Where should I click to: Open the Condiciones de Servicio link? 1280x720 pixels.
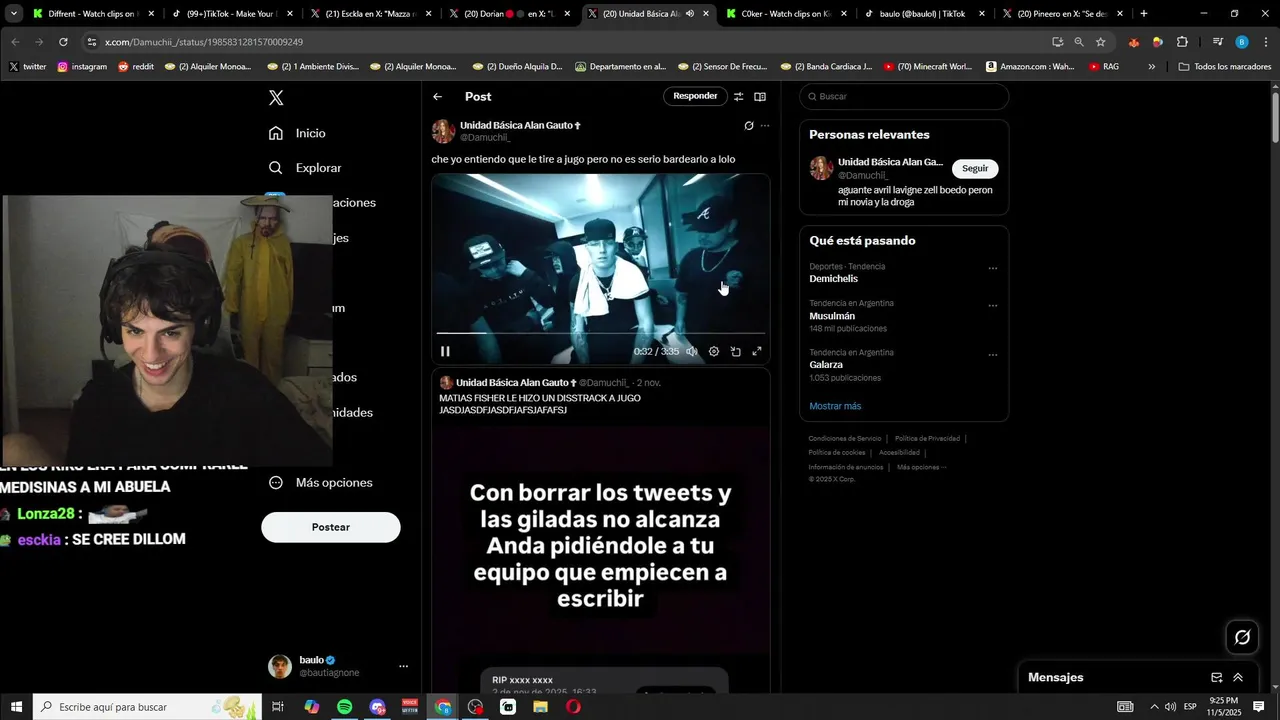845,438
